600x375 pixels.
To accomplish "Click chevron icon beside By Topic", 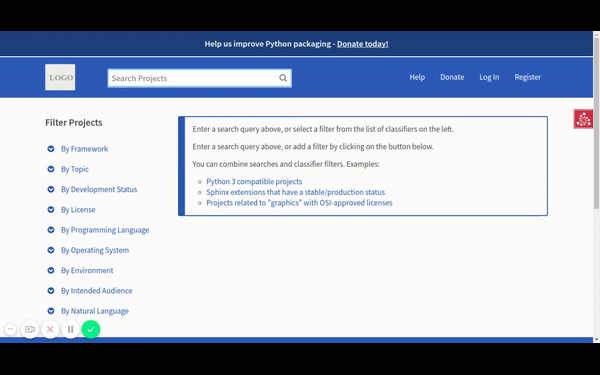I will click(51, 169).
